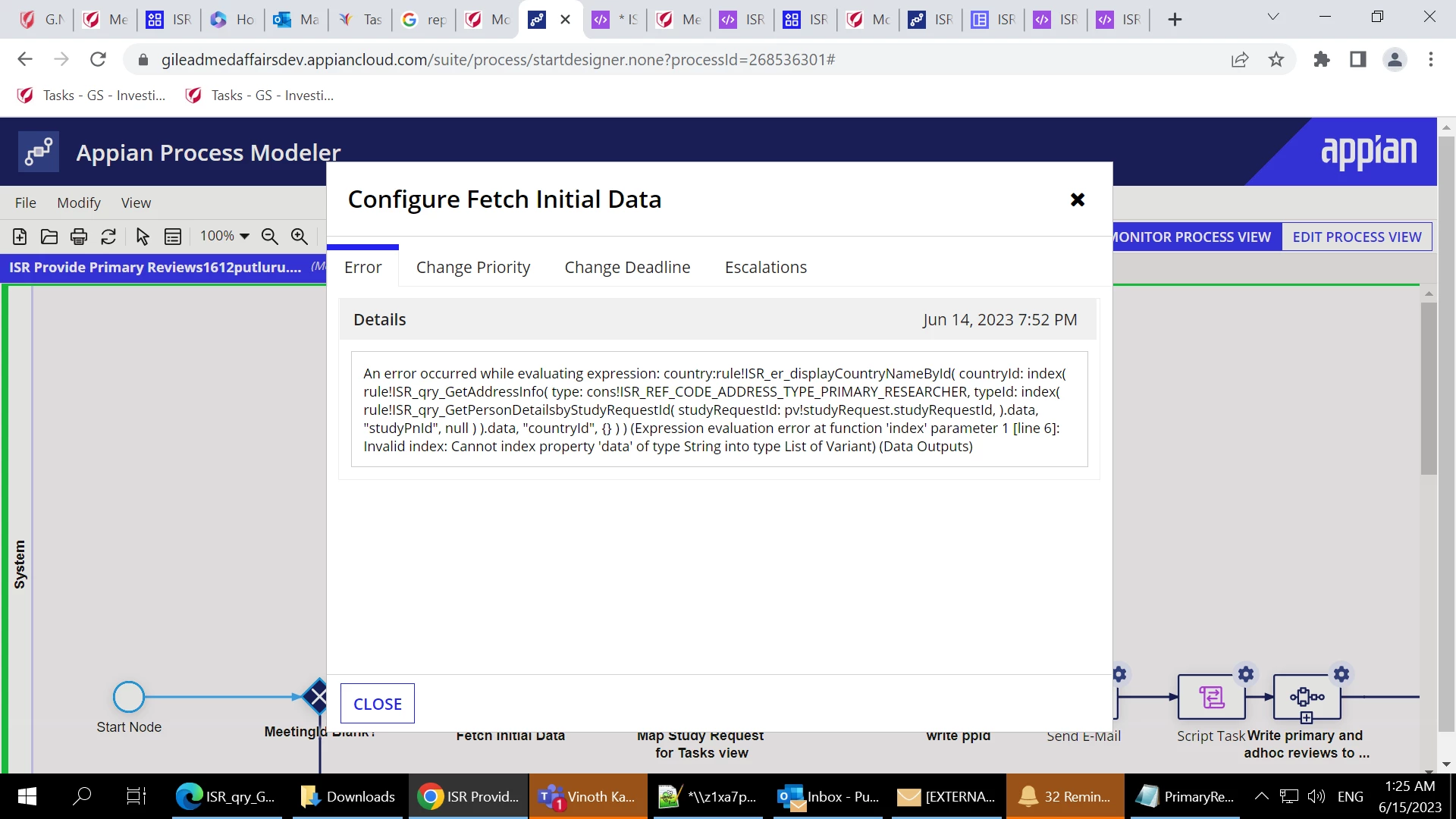The width and height of the screenshot is (1456, 819).
Task: Open the Chrome profile avatar
Action: pos(1395,59)
